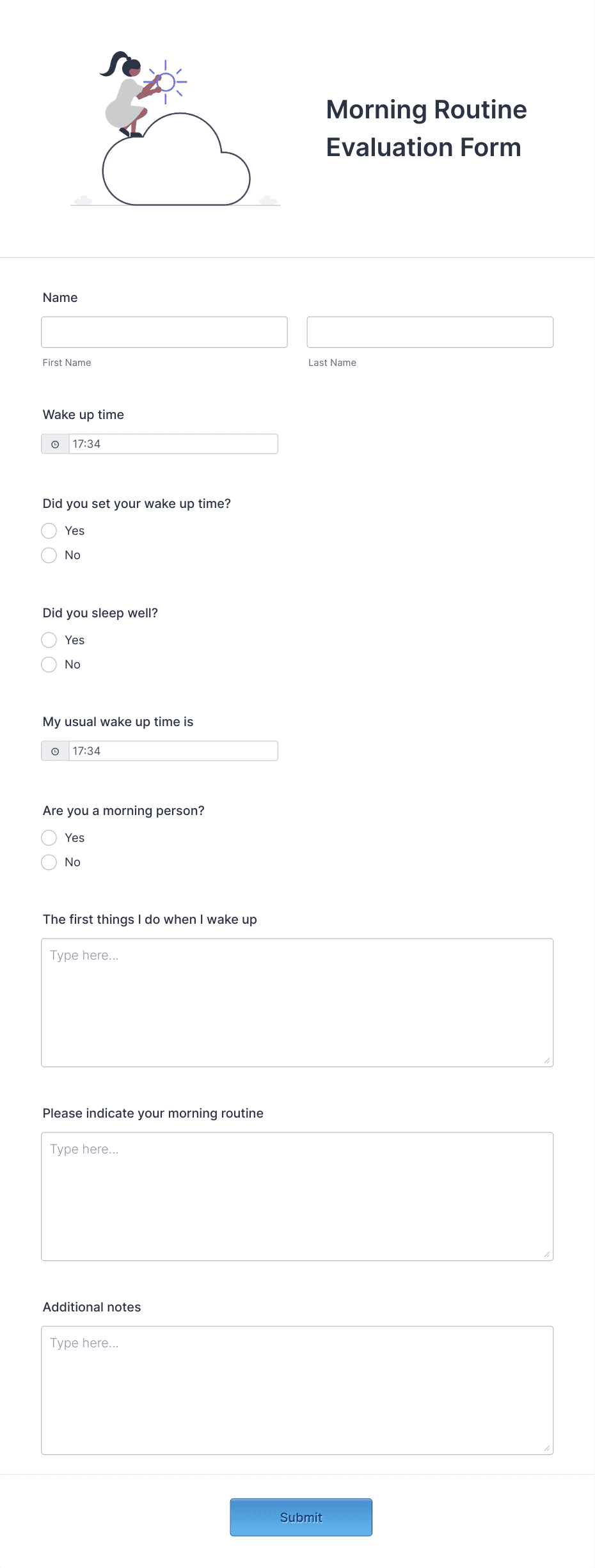Open the usual wake up time field
Screen dimensions: 595x1568
pyautogui.click(x=173, y=751)
